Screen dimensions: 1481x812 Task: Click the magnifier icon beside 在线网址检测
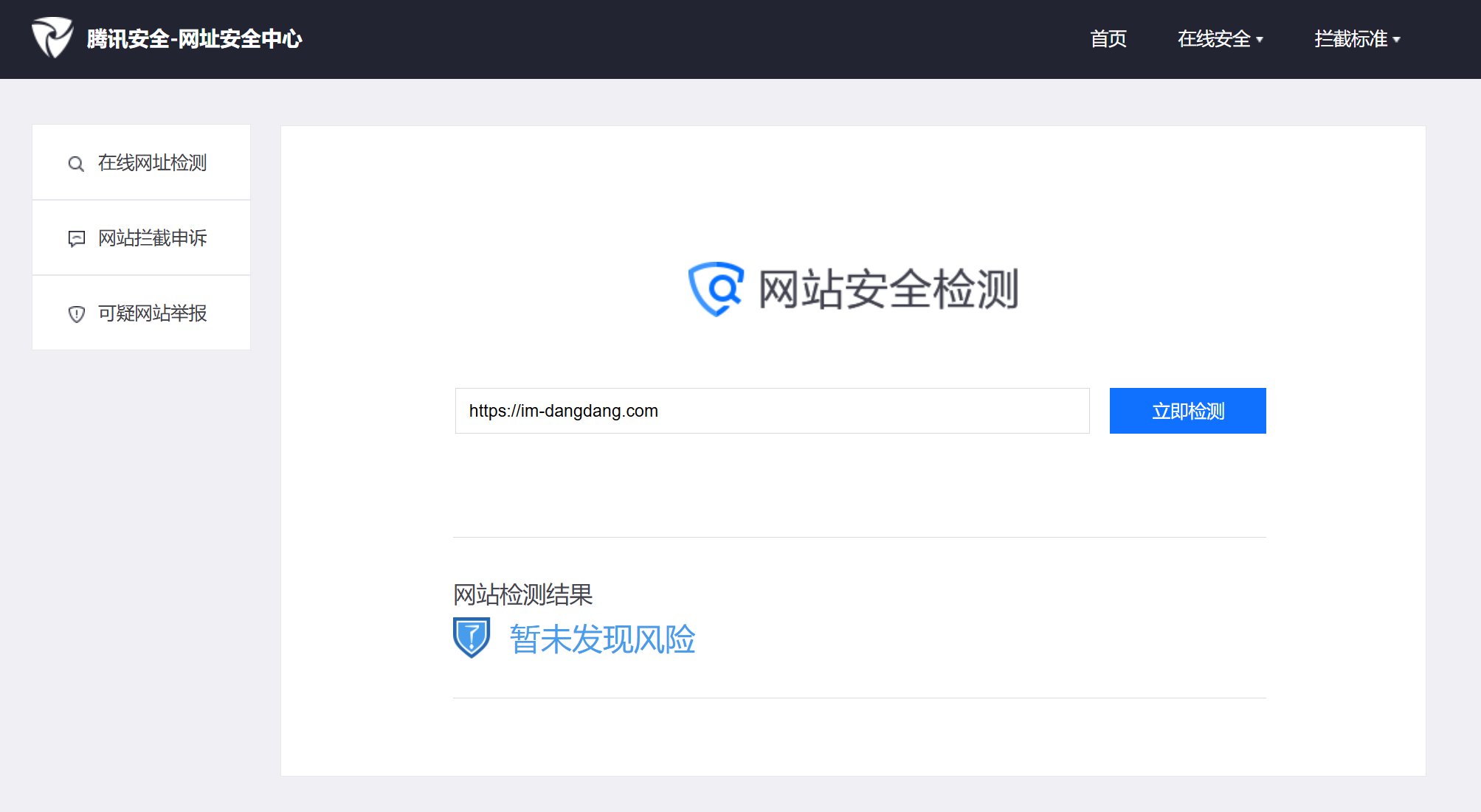tap(76, 164)
